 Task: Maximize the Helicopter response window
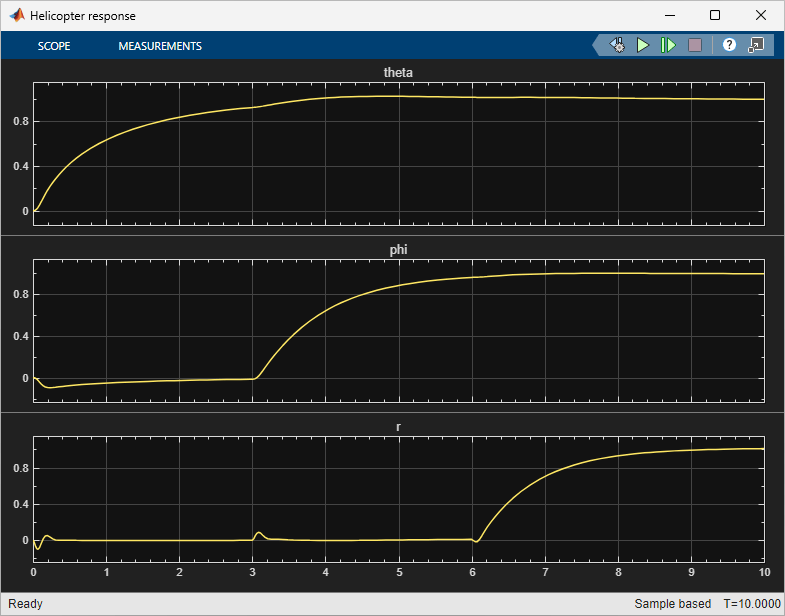pyautogui.click(x=714, y=16)
